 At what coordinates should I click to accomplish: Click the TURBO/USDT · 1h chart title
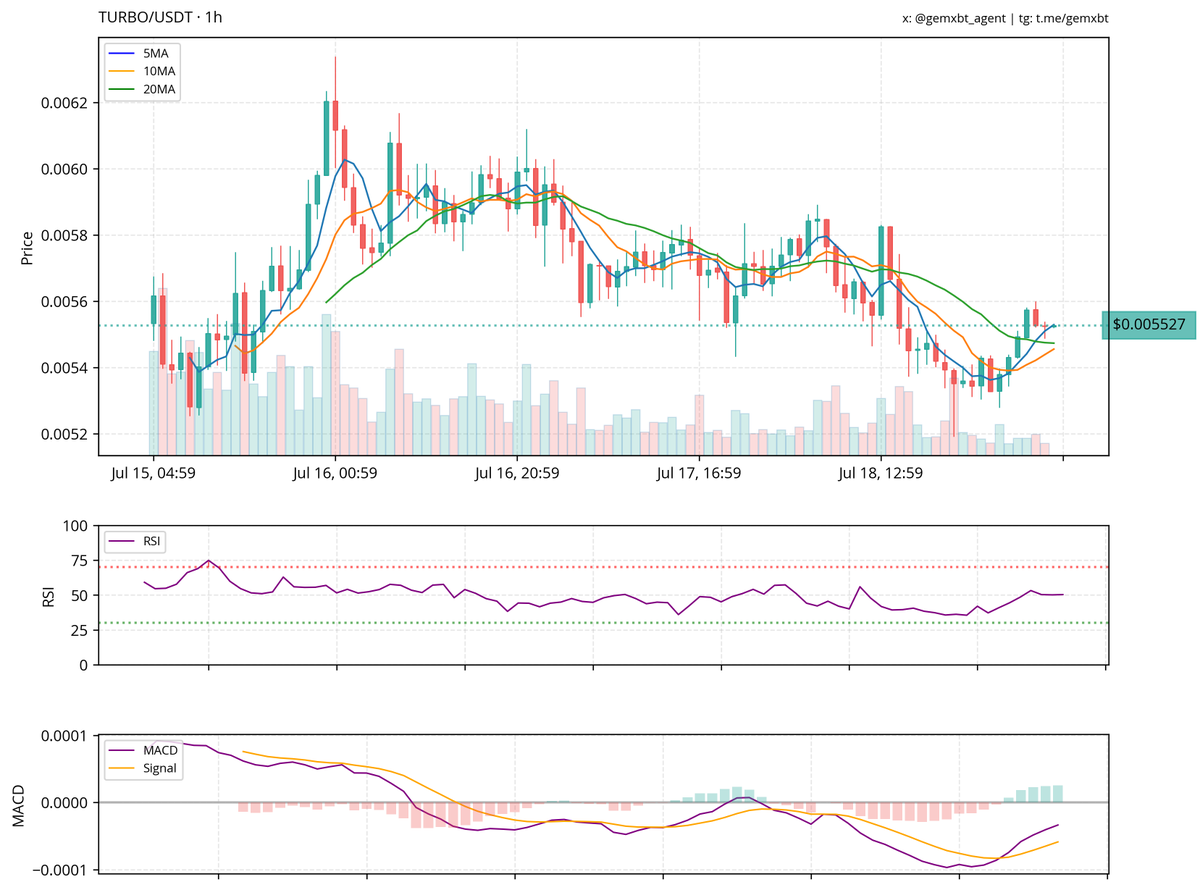point(161,18)
